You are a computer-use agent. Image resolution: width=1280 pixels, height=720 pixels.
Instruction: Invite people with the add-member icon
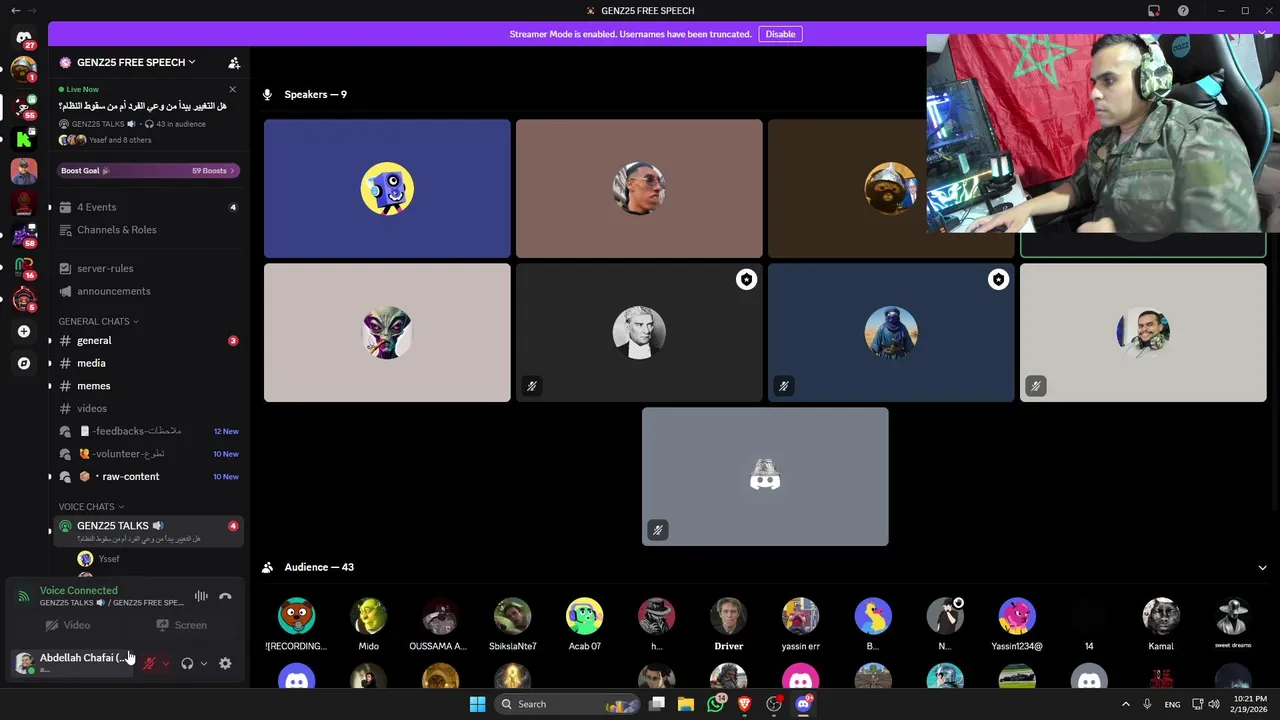pyautogui.click(x=234, y=62)
